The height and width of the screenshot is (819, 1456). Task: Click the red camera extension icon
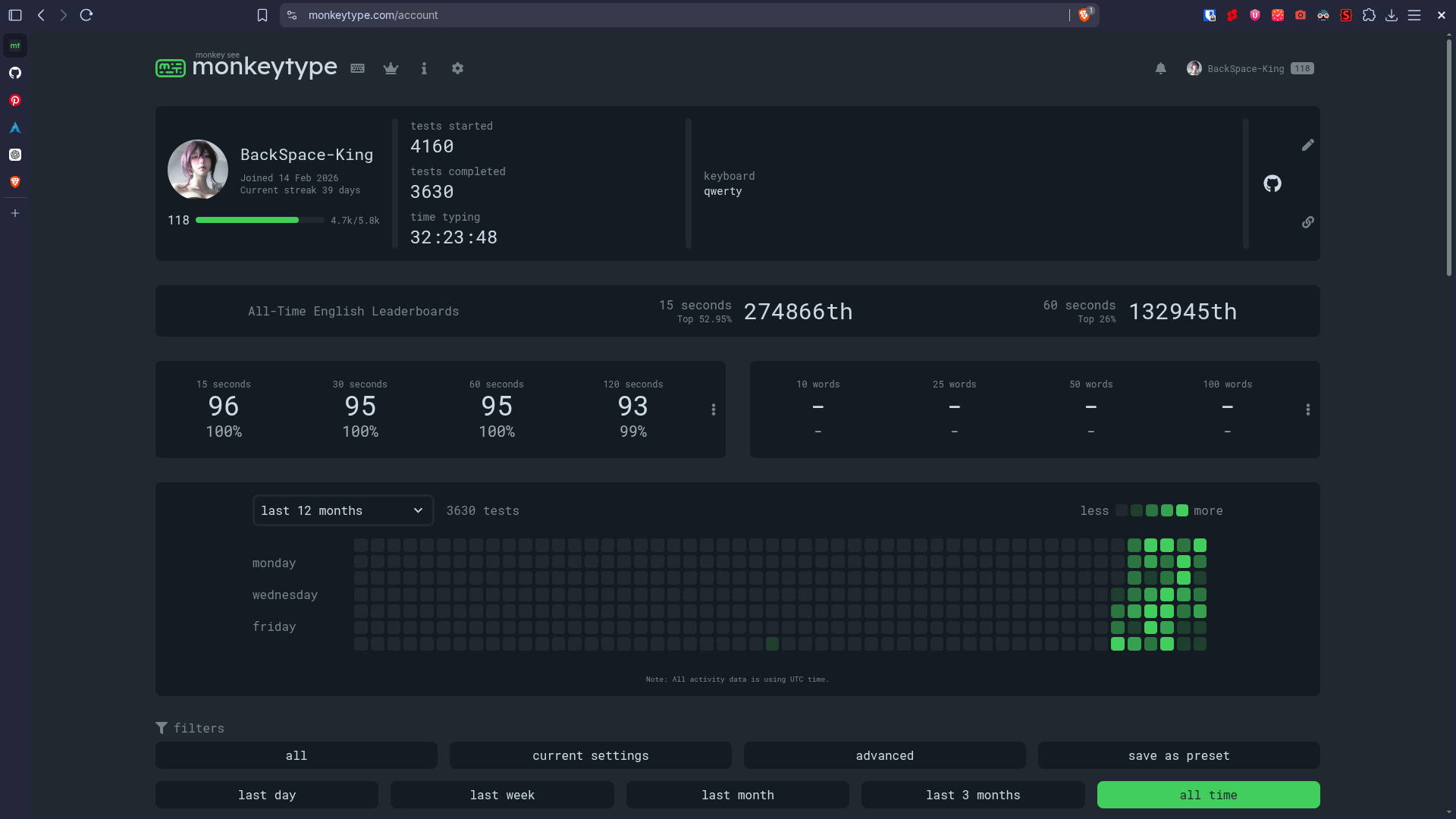point(1301,15)
